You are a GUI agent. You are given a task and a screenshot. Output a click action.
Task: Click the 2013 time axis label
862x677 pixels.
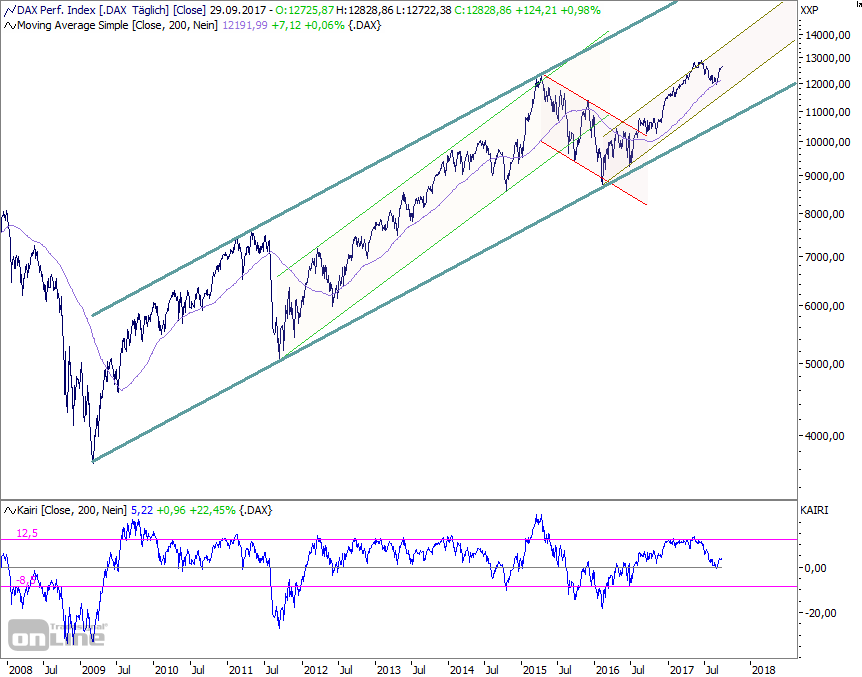[388, 670]
